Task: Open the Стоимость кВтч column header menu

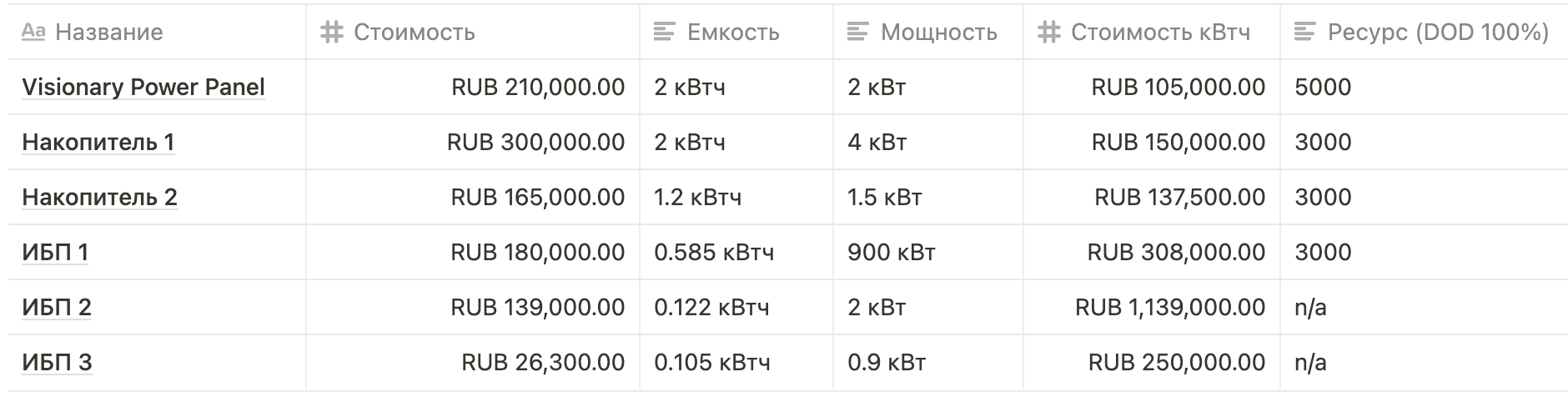Action: click(1152, 32)
